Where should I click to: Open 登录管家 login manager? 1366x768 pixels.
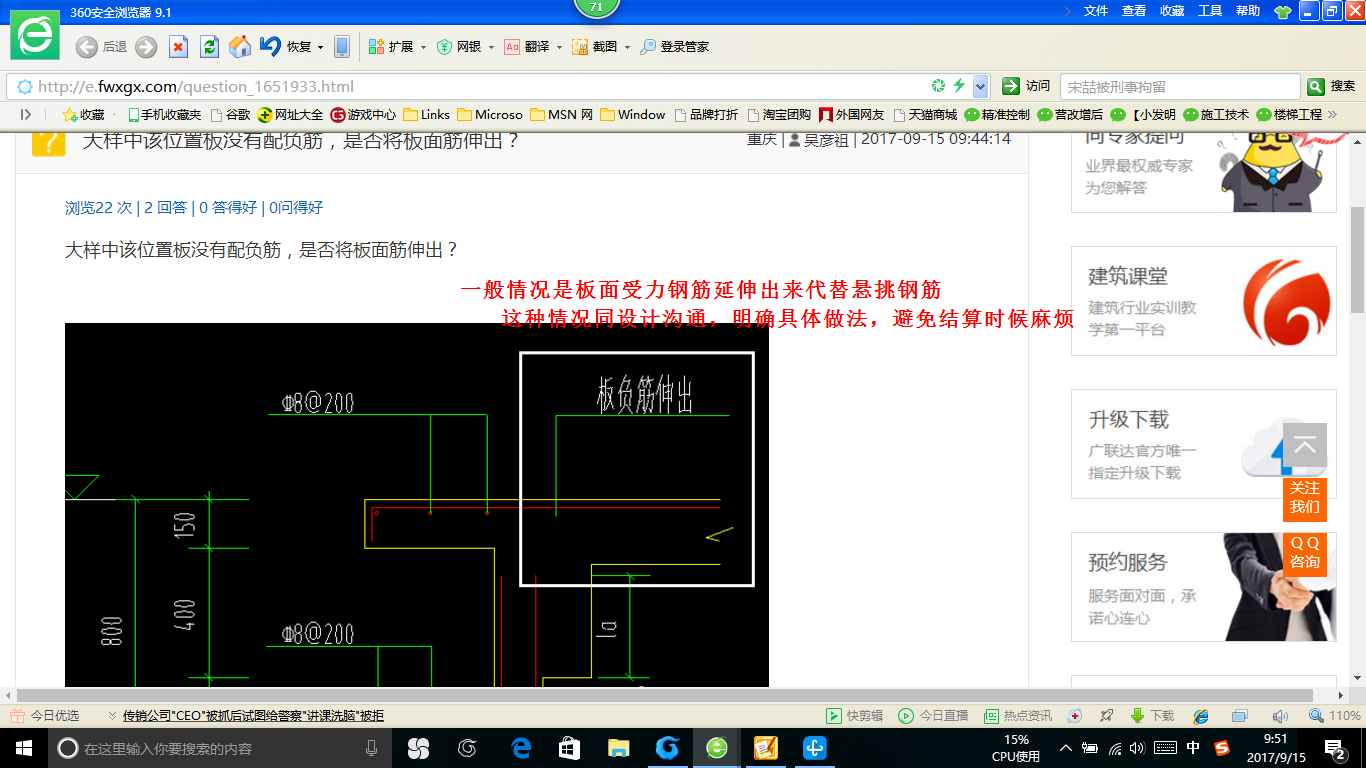[675, 47]
